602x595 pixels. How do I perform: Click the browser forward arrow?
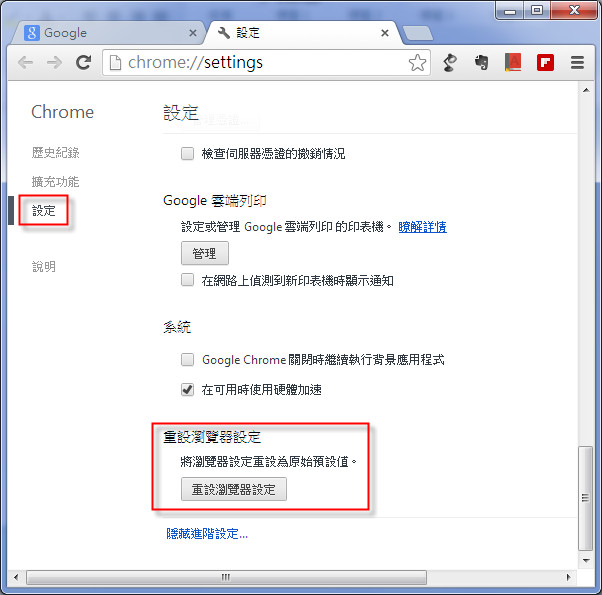(x=54, y=62)
